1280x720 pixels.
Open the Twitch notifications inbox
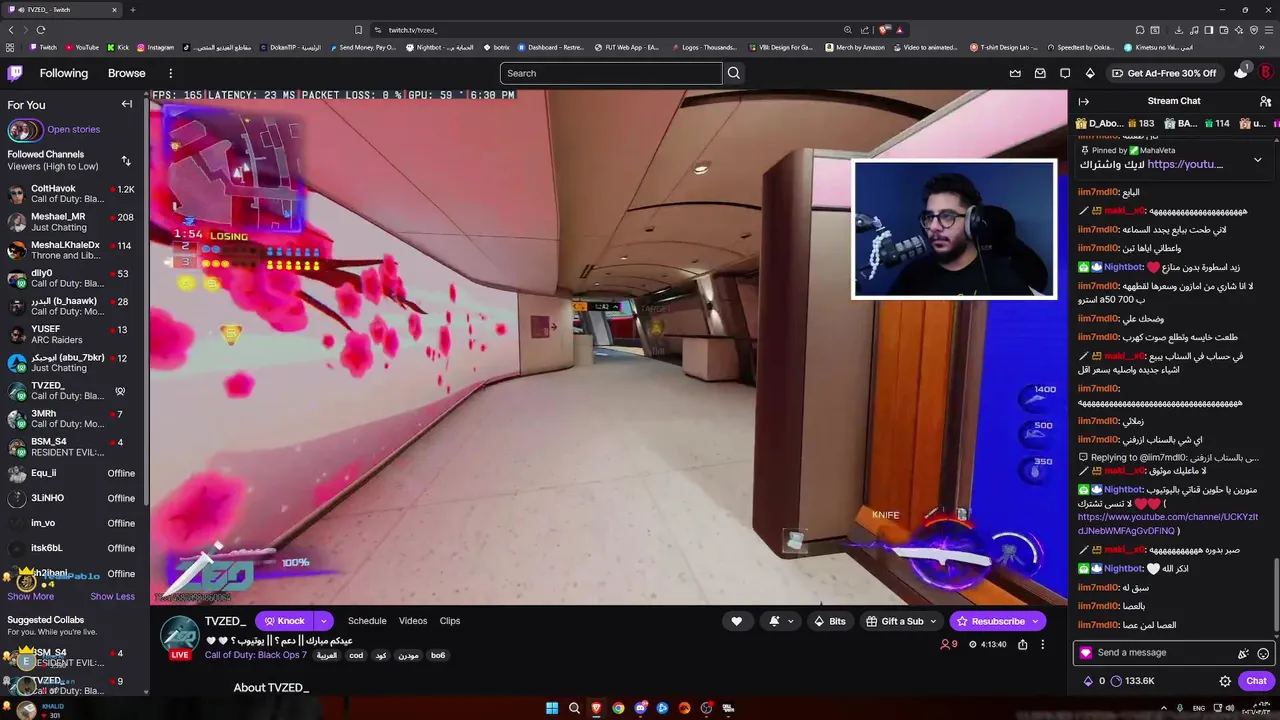[1040, 73]
